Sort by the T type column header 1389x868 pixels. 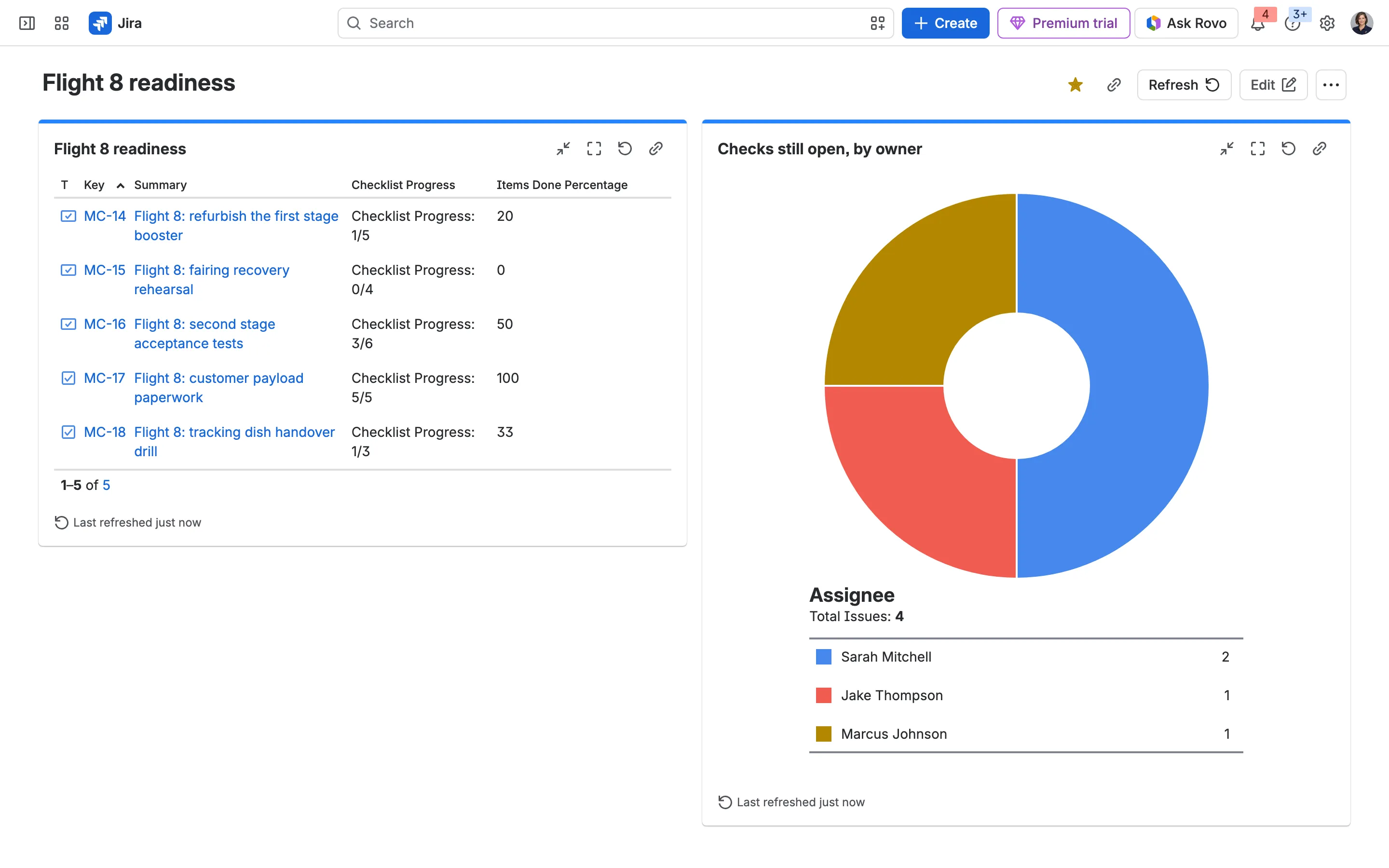coord(64,185)
